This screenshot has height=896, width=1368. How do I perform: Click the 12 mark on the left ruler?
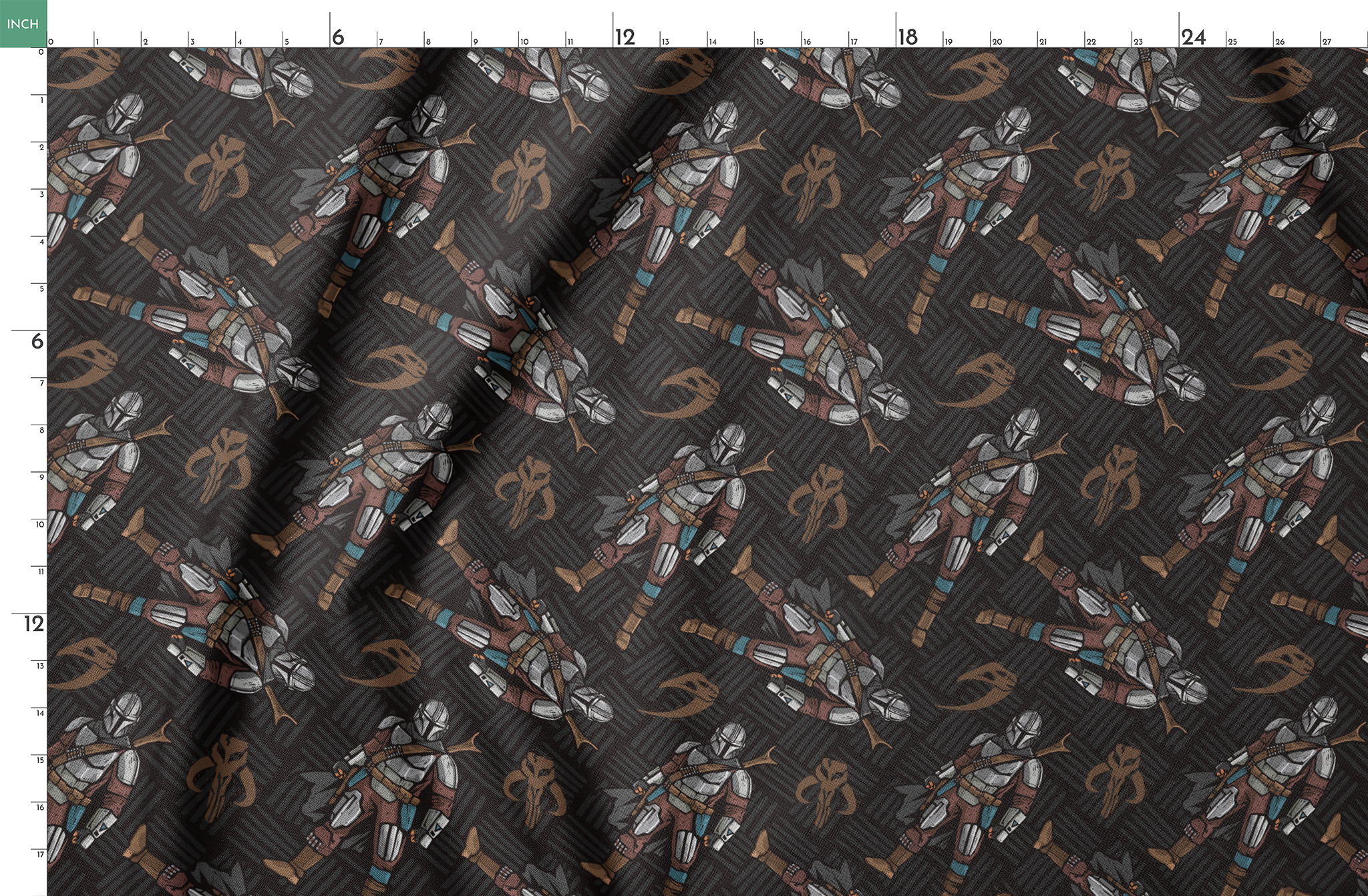coord(33,624)
